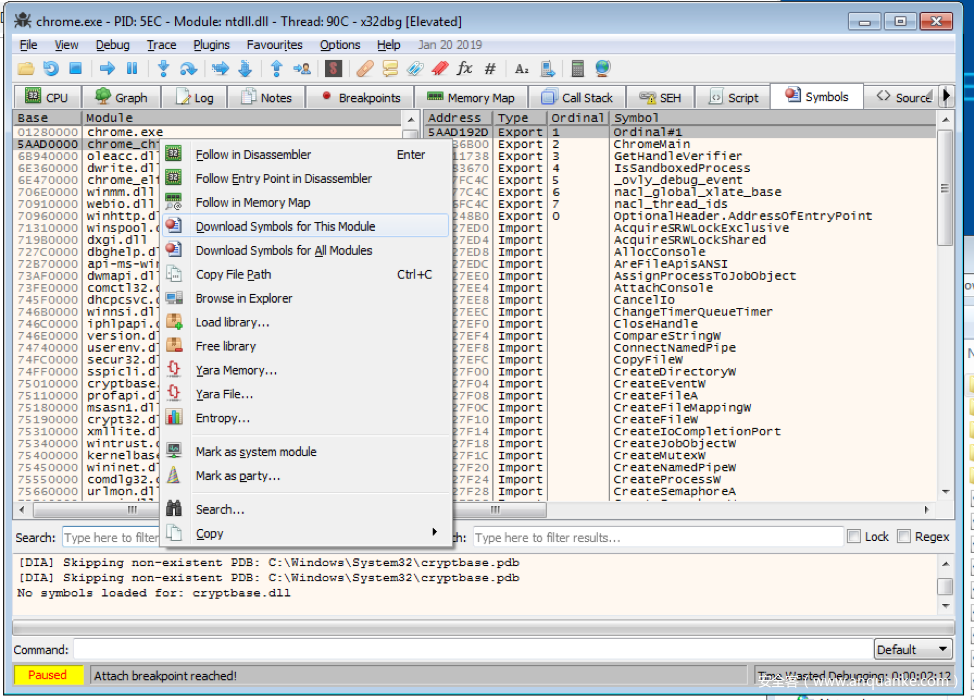Open comments with the speech bubble icon
This screenshot has height=700, width=974.
(x=390, y=68)
